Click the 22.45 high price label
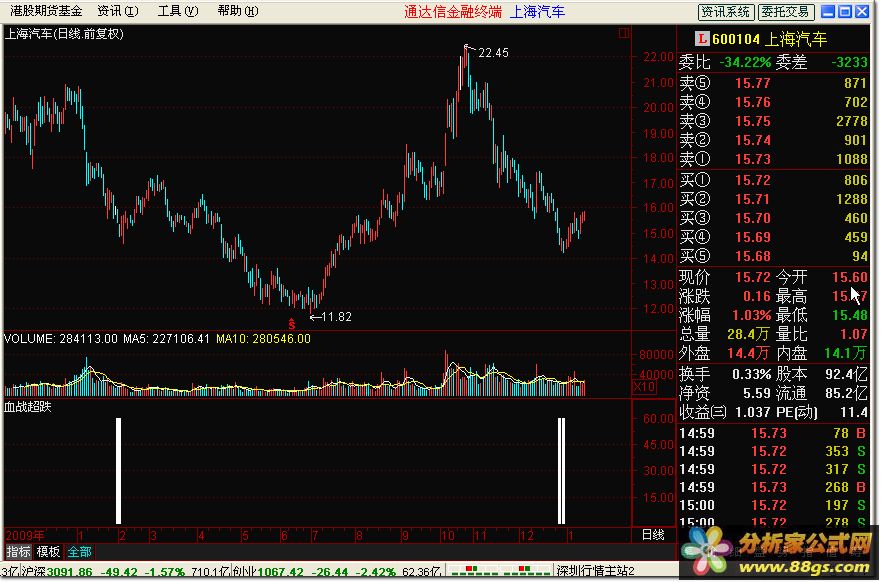Viewport: 881px width, 582px height. click(x=493, y=53)
